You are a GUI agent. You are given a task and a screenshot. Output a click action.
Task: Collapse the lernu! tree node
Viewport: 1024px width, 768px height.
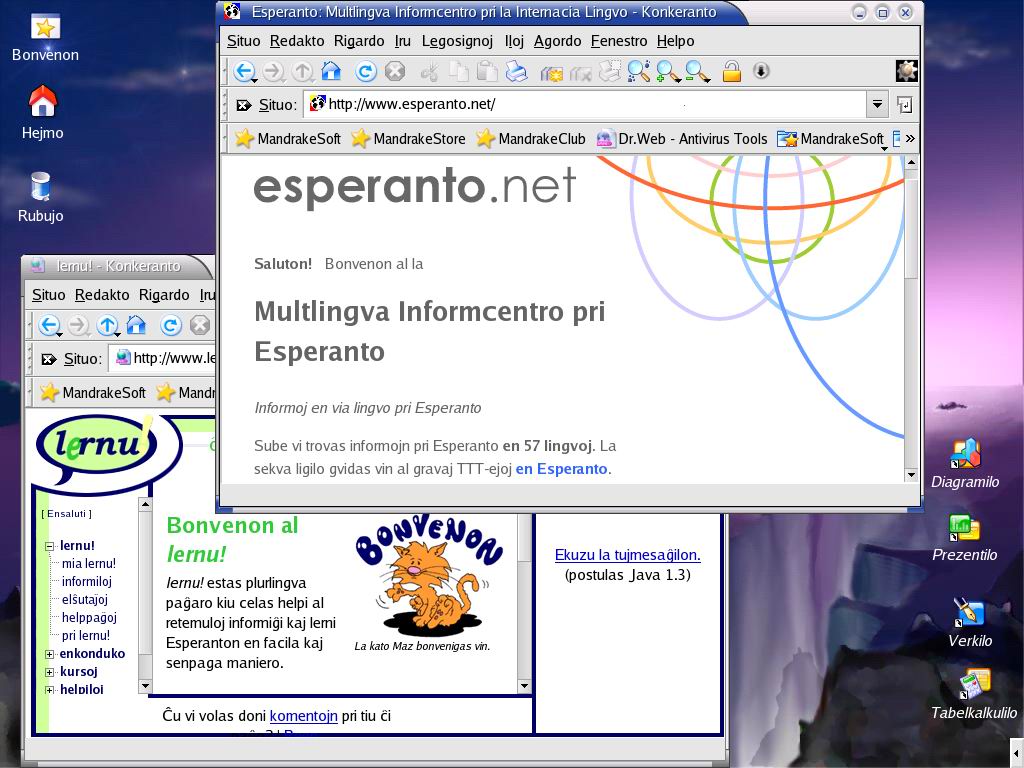(49, 546)
